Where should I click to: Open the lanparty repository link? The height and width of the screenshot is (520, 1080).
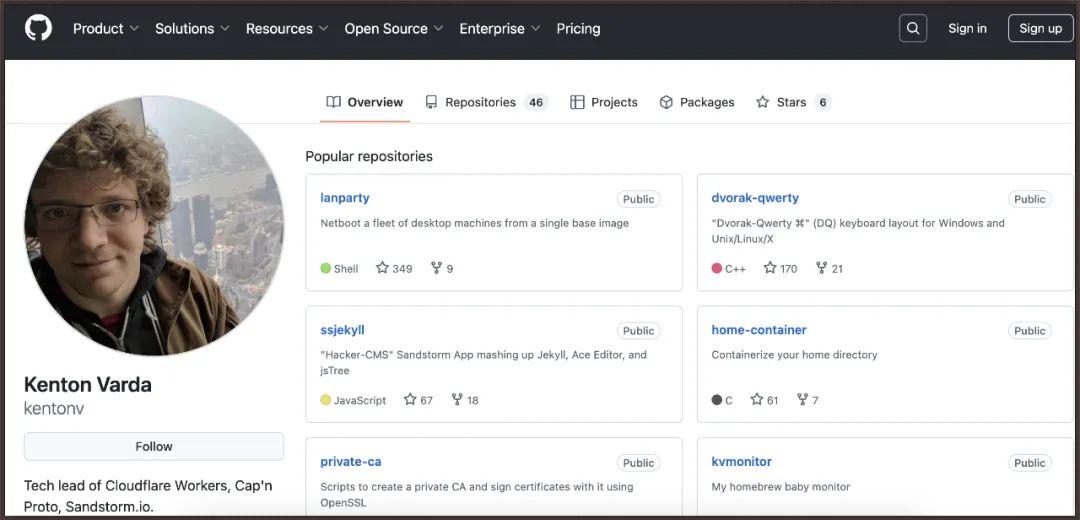click(x=345, y=198)
